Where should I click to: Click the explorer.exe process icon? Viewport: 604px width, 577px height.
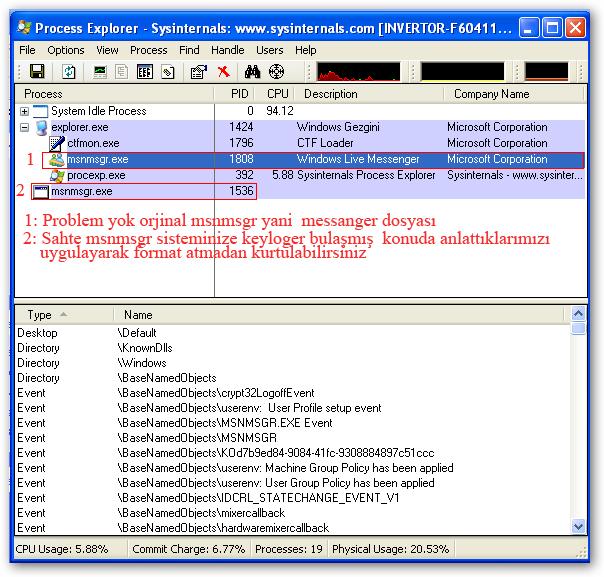tap(42, 127)
